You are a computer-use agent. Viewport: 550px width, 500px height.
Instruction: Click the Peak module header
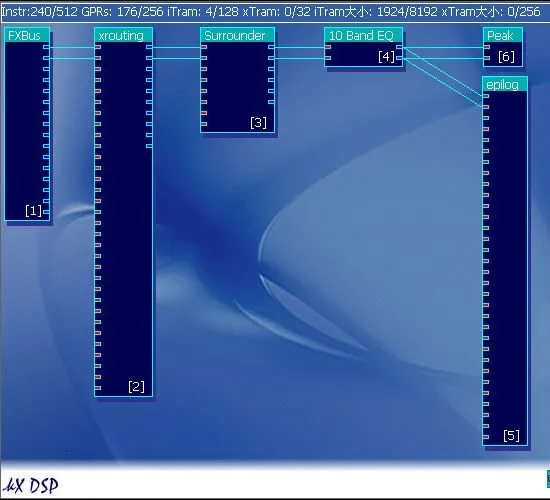[503, 35]
